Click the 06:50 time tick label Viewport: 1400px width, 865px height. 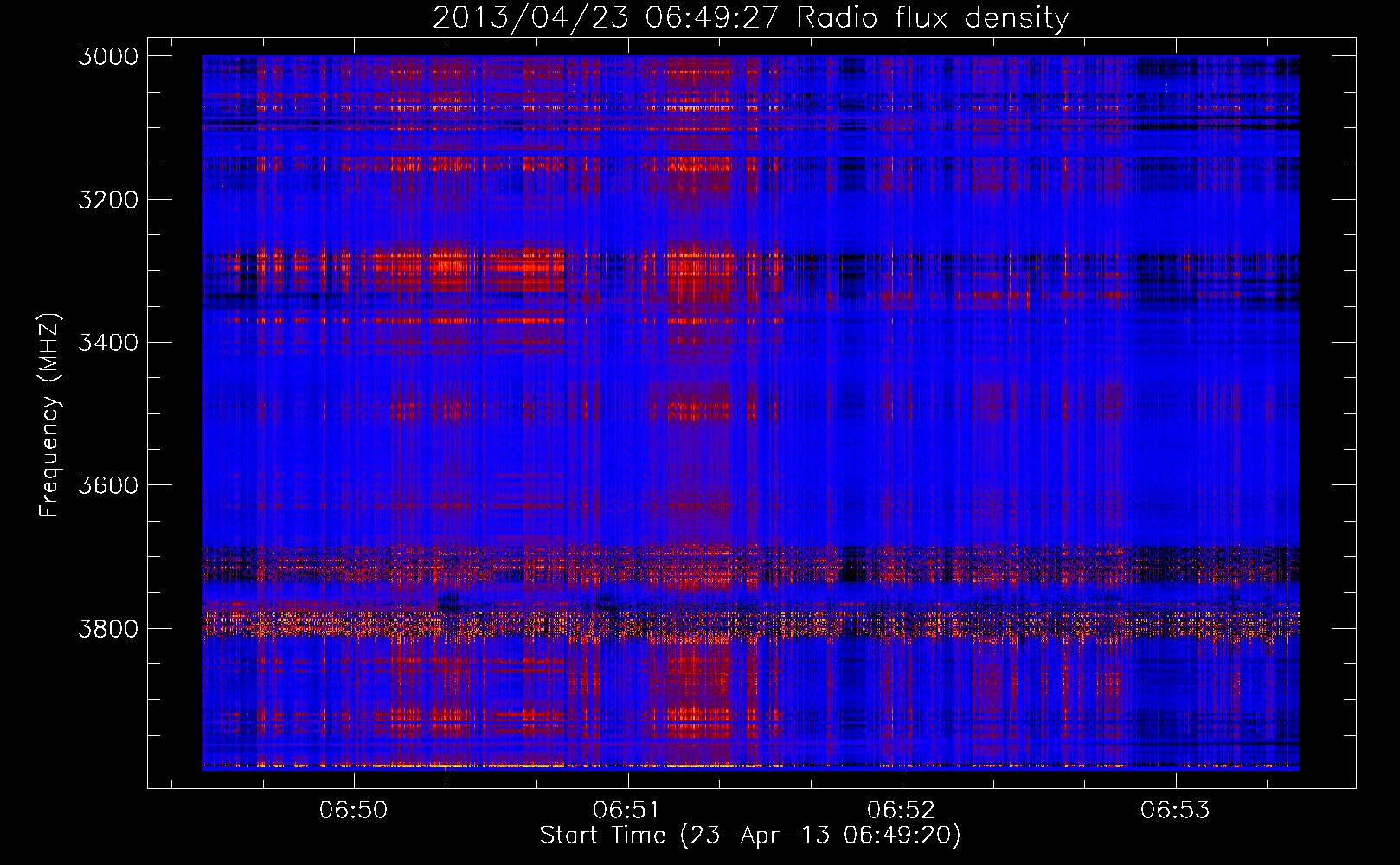(354, 811)
